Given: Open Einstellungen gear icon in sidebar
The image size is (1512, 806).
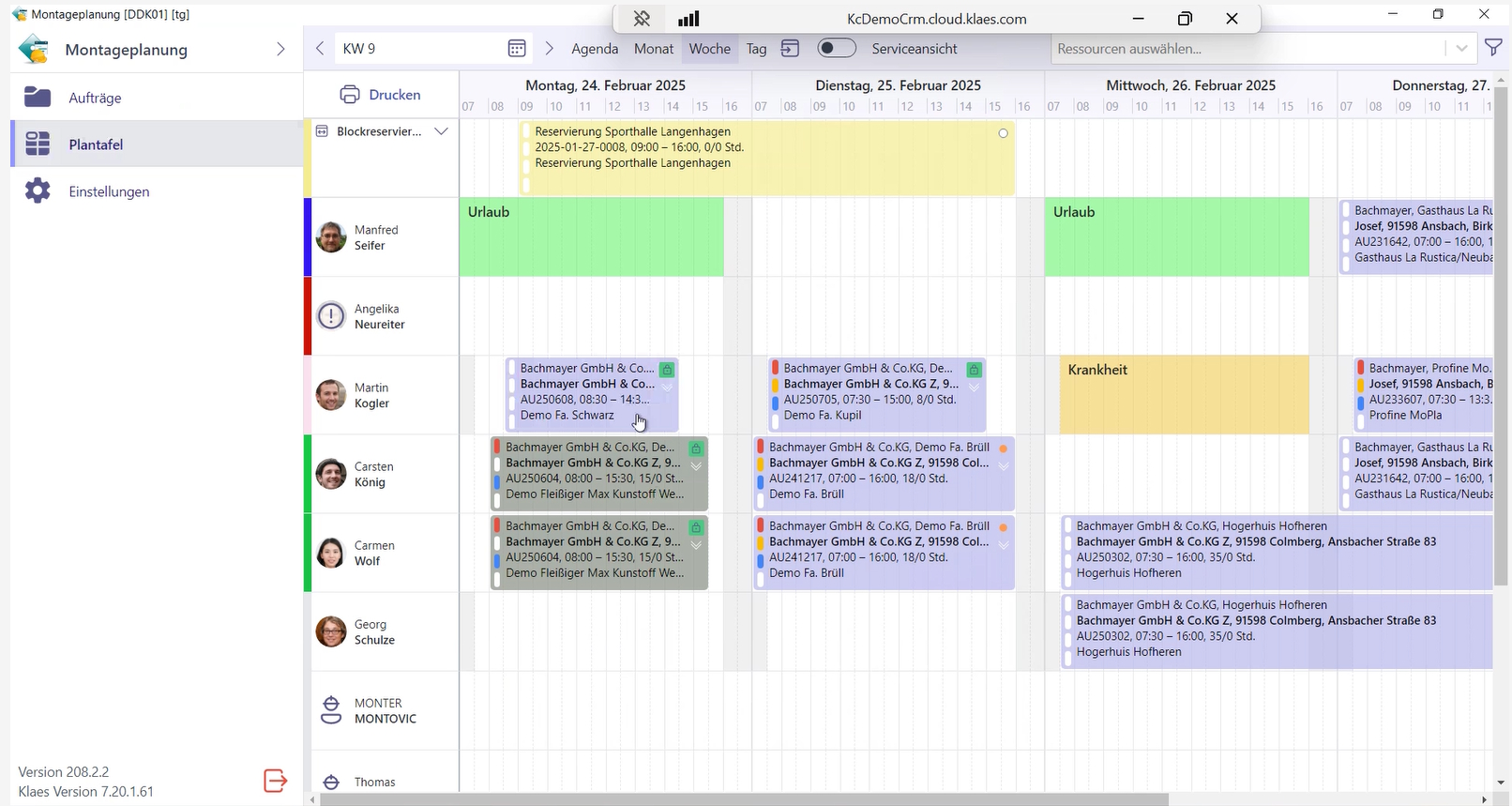Looking at the screenshot, I should 38,191.
